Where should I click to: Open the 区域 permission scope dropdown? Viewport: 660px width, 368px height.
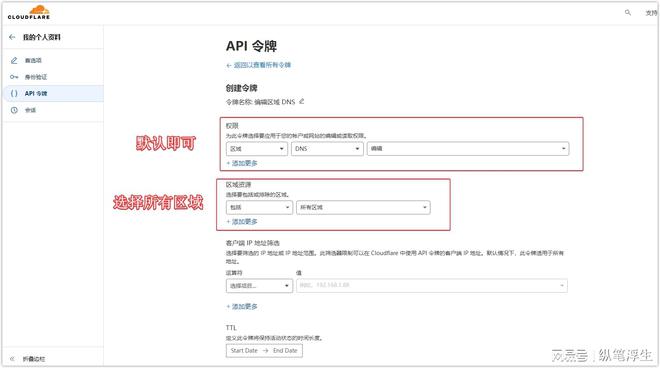tap(257, 149)
